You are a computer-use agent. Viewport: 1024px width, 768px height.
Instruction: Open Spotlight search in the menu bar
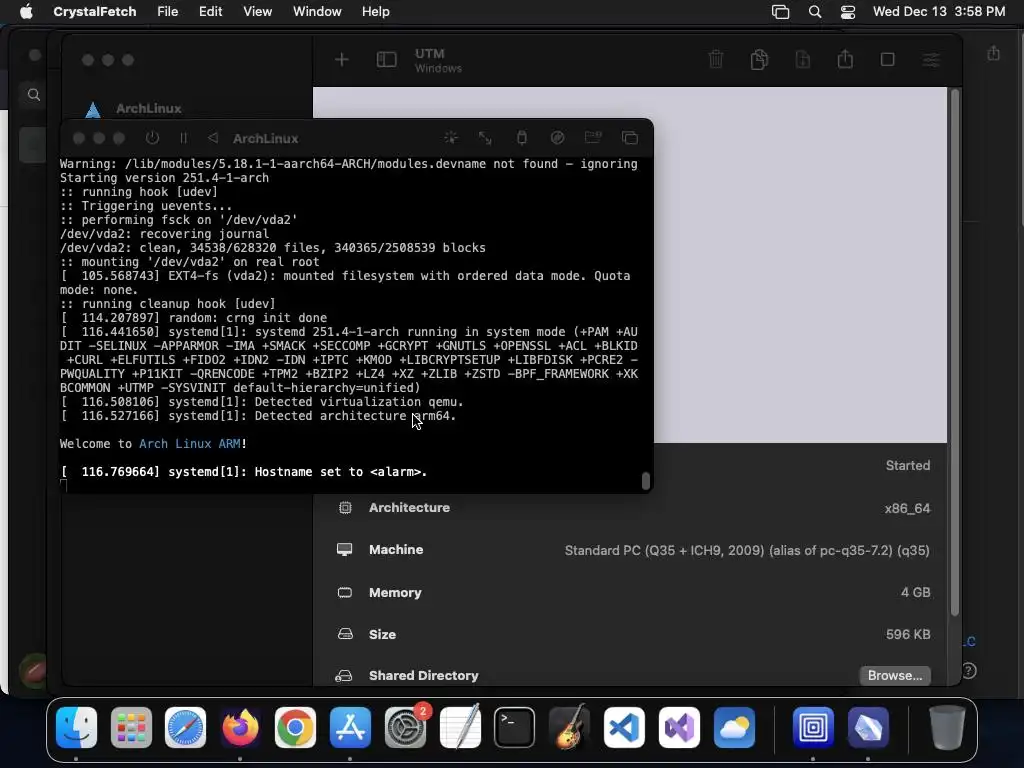pos(814,12)
